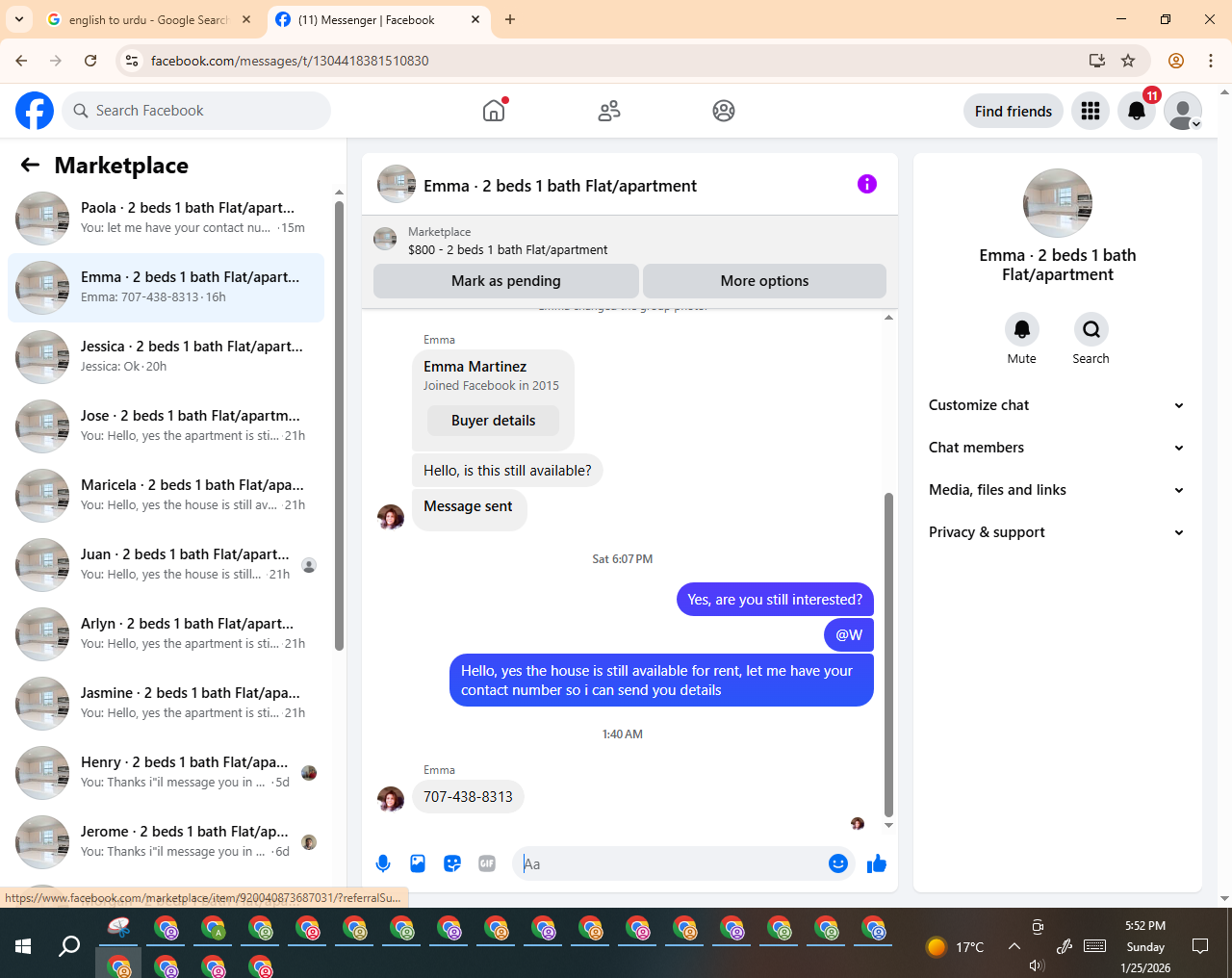This screenshot has width=1232, height=978.
Task: Send a voice clip with microphone icon
Action: 383,863
